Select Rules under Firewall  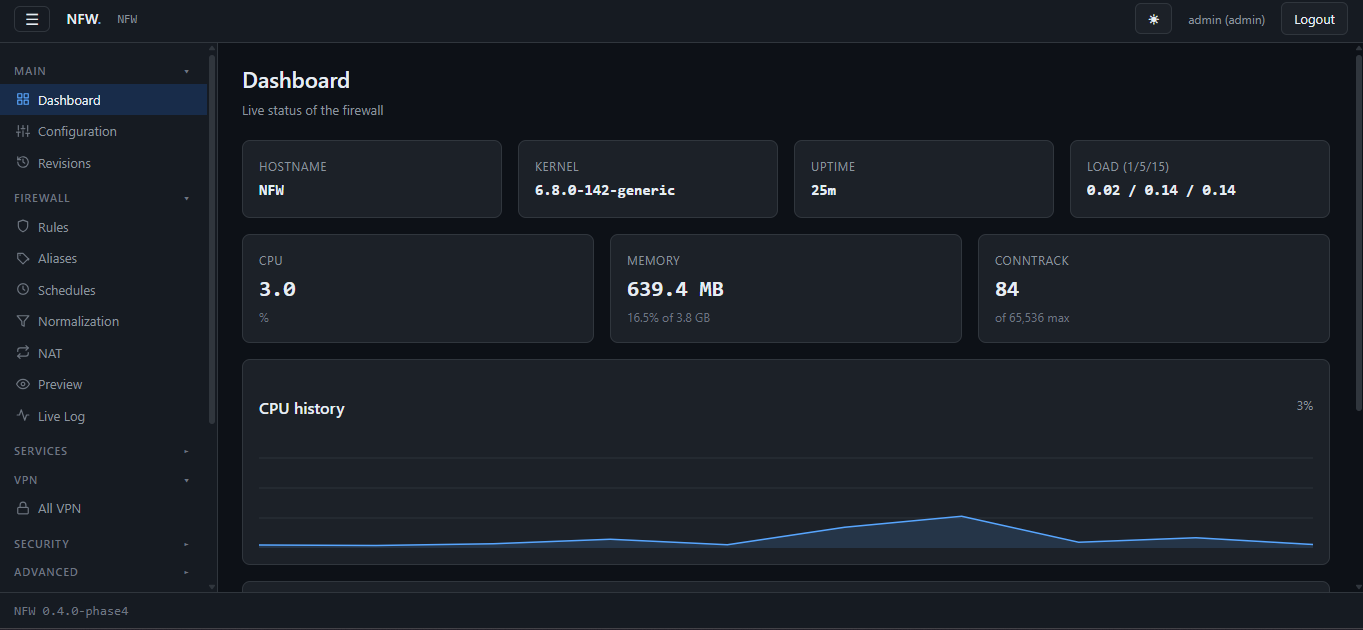[104, 227]
